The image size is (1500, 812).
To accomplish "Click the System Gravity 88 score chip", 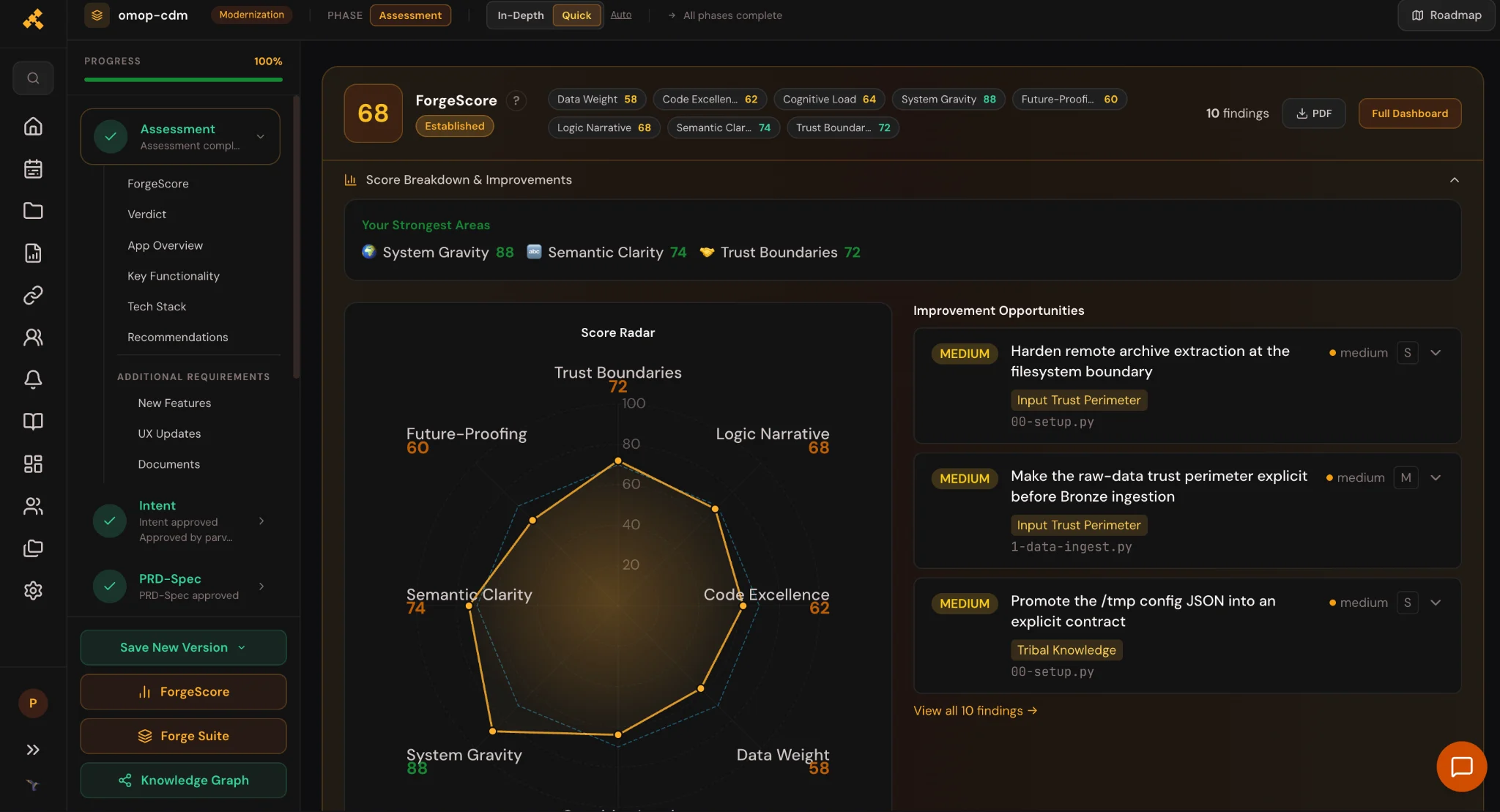I will pyautogui.click(x=948, y=100).
